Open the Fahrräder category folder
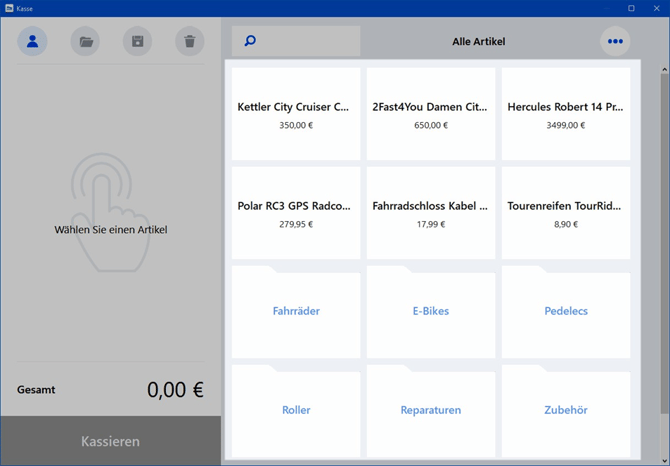 296,312
